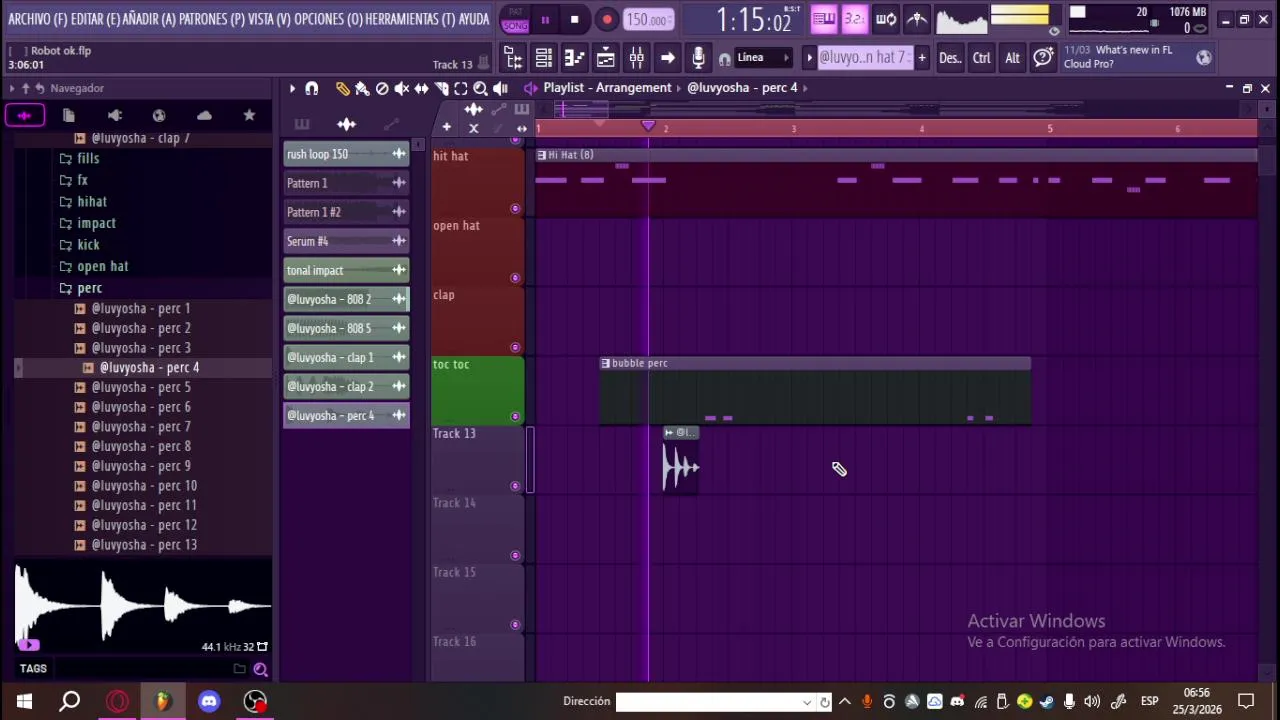Screen dimensions: 1280x720
Task: Select the slip tool in playlist
Action: click(x=422, y=88)
